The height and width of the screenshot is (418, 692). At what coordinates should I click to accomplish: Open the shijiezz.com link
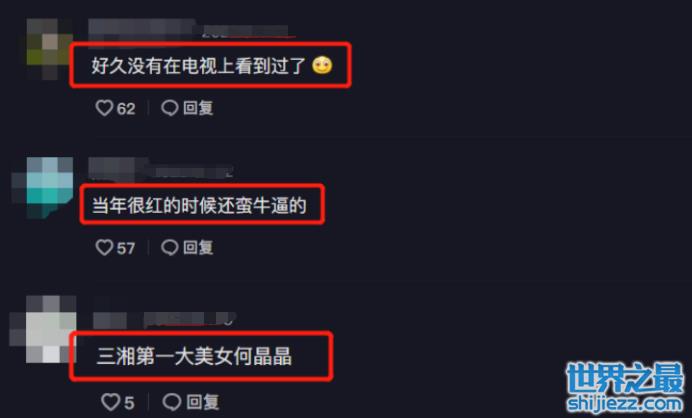(624, 403)
